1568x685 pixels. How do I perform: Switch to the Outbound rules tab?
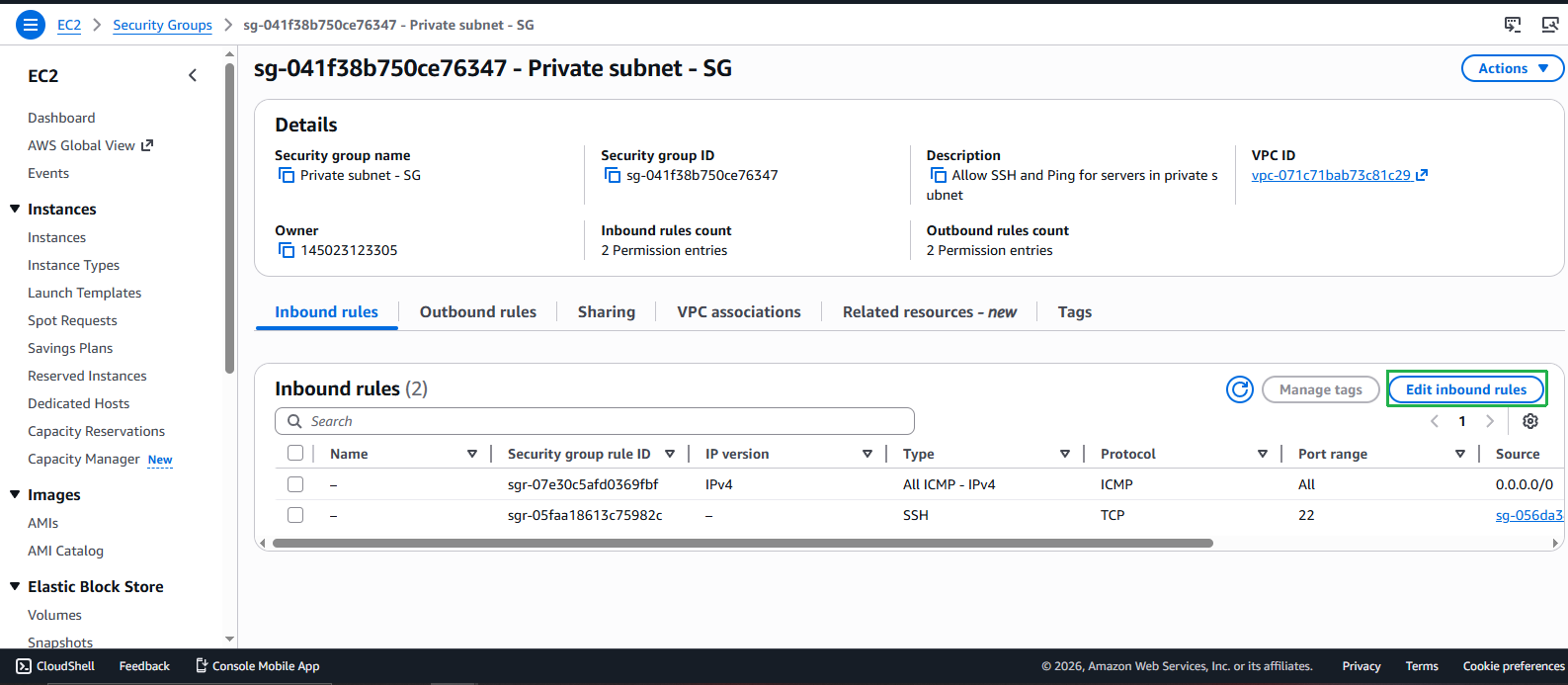pos(478,312)
